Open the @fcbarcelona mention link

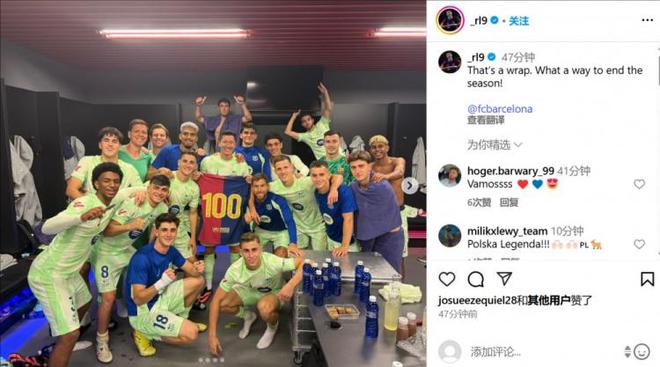[500, 109]
